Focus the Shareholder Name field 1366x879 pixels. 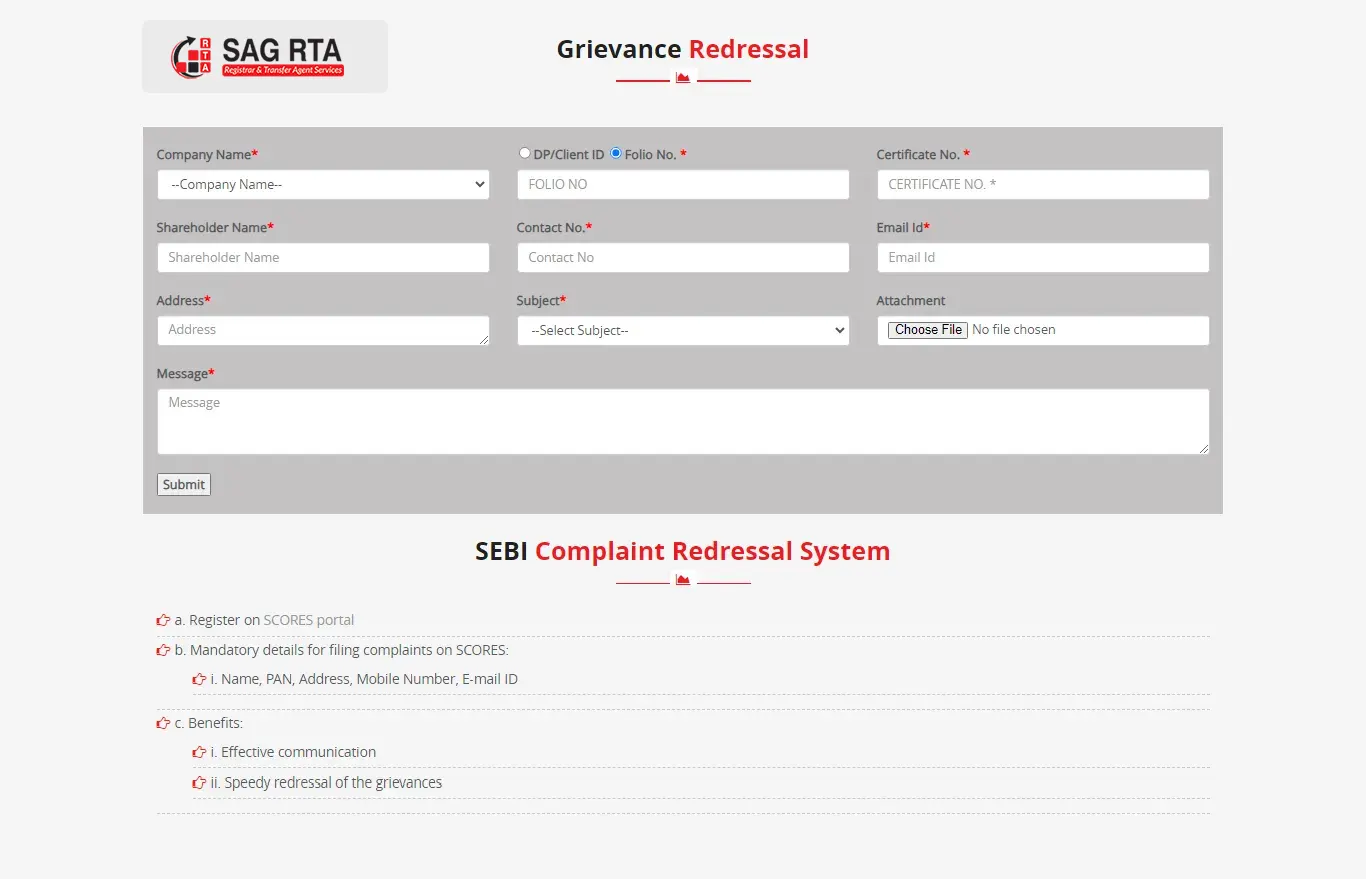coord(323,258)
